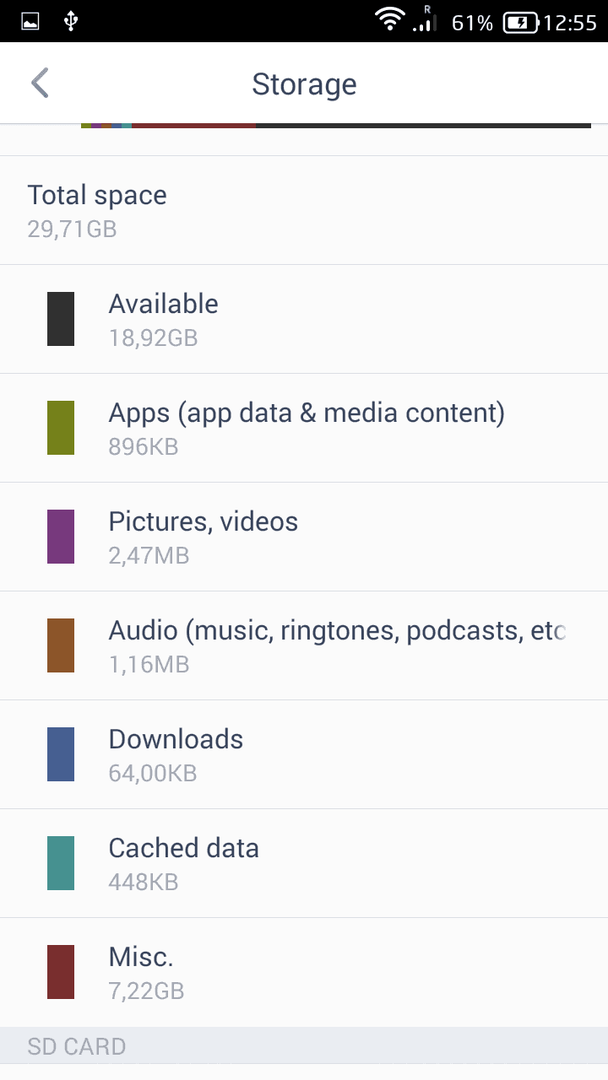The image size is (608, 1080).
Task: Tap the USB connection icon in status bar
Action: (70, 21)
